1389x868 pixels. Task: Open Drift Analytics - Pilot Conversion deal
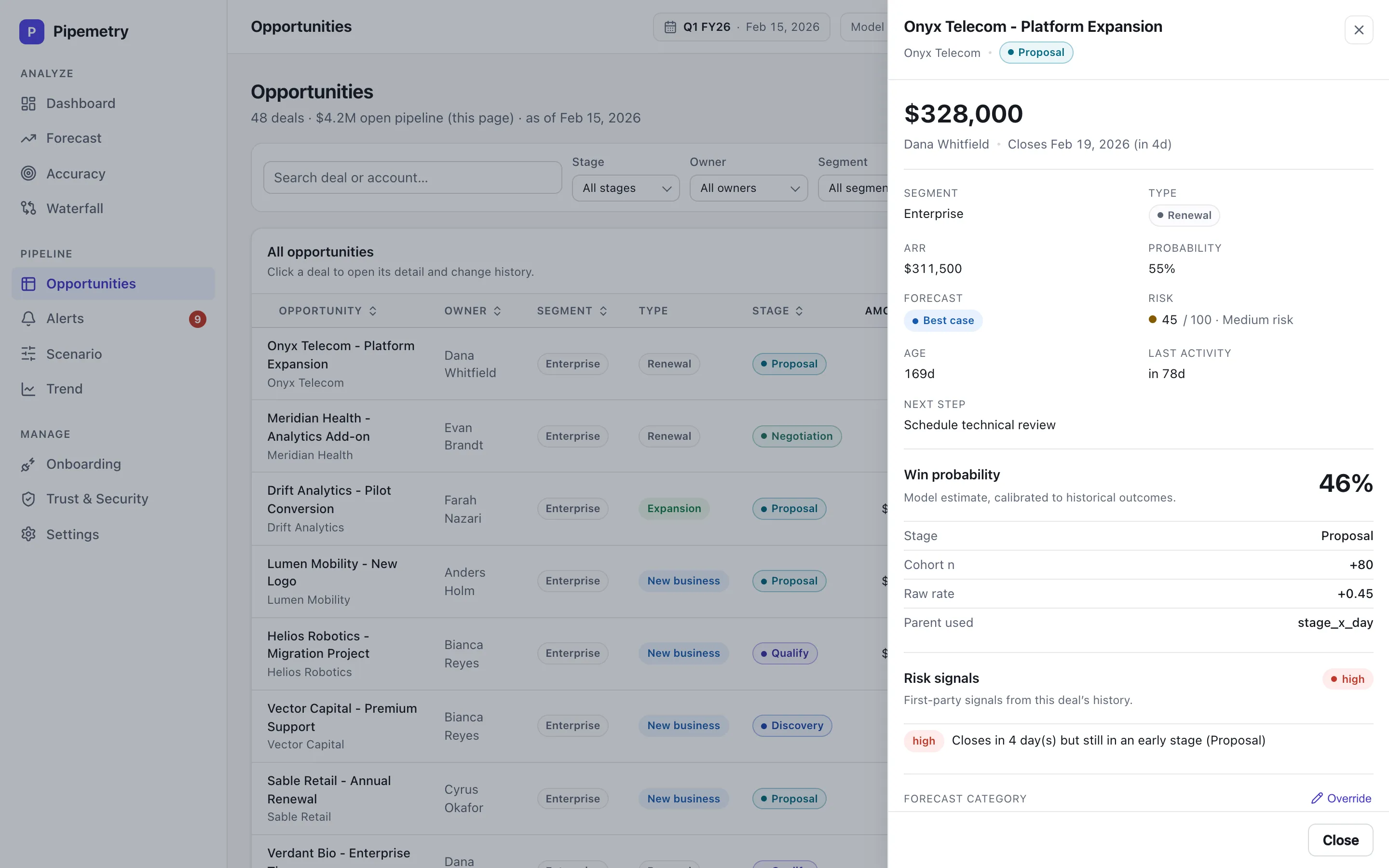tap(570, 509)
